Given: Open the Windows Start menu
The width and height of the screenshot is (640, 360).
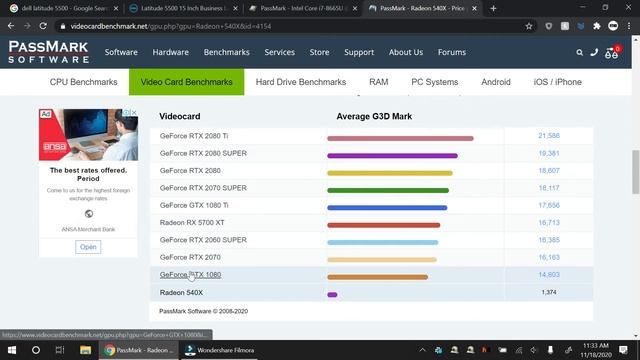Looking at the screenshot, I should coord(12,350).
